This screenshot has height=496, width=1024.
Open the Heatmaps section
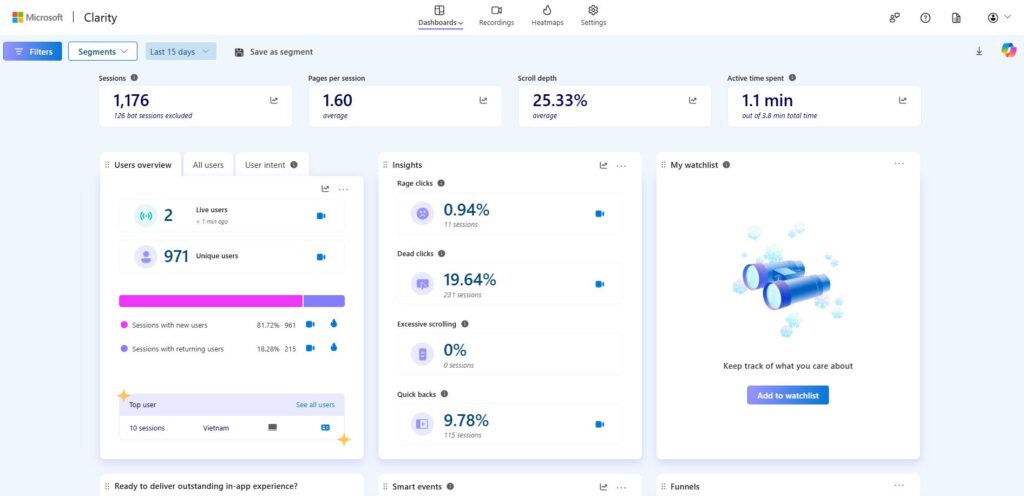pos(547,15)
